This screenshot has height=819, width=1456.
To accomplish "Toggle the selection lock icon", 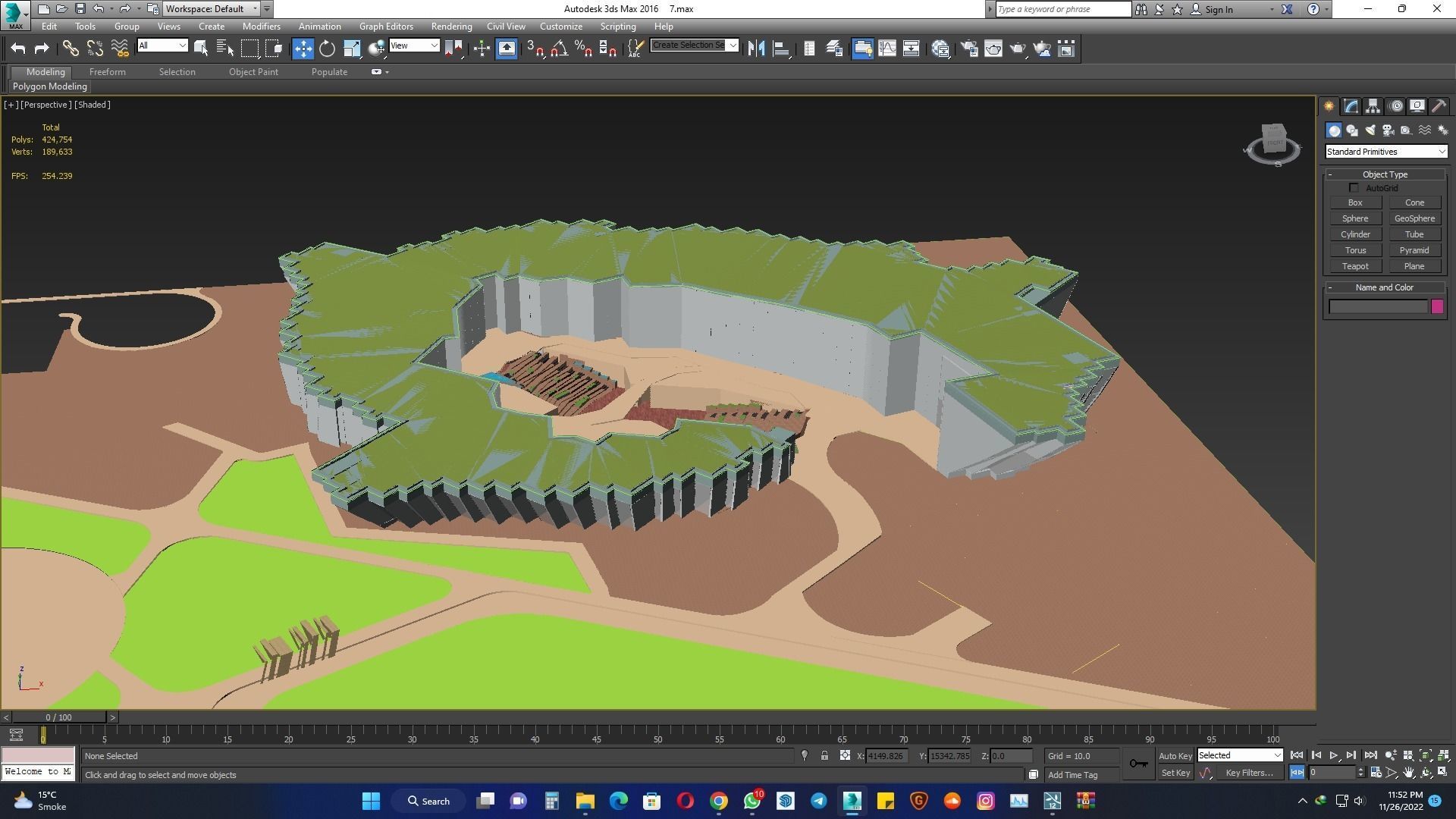I will click(824, 756).
